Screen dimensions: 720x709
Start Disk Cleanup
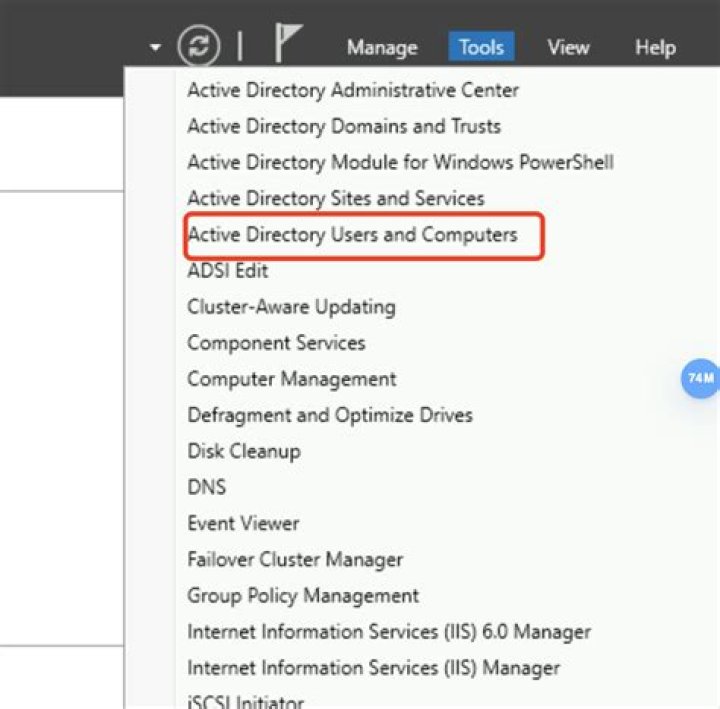[x=244, y=451]
